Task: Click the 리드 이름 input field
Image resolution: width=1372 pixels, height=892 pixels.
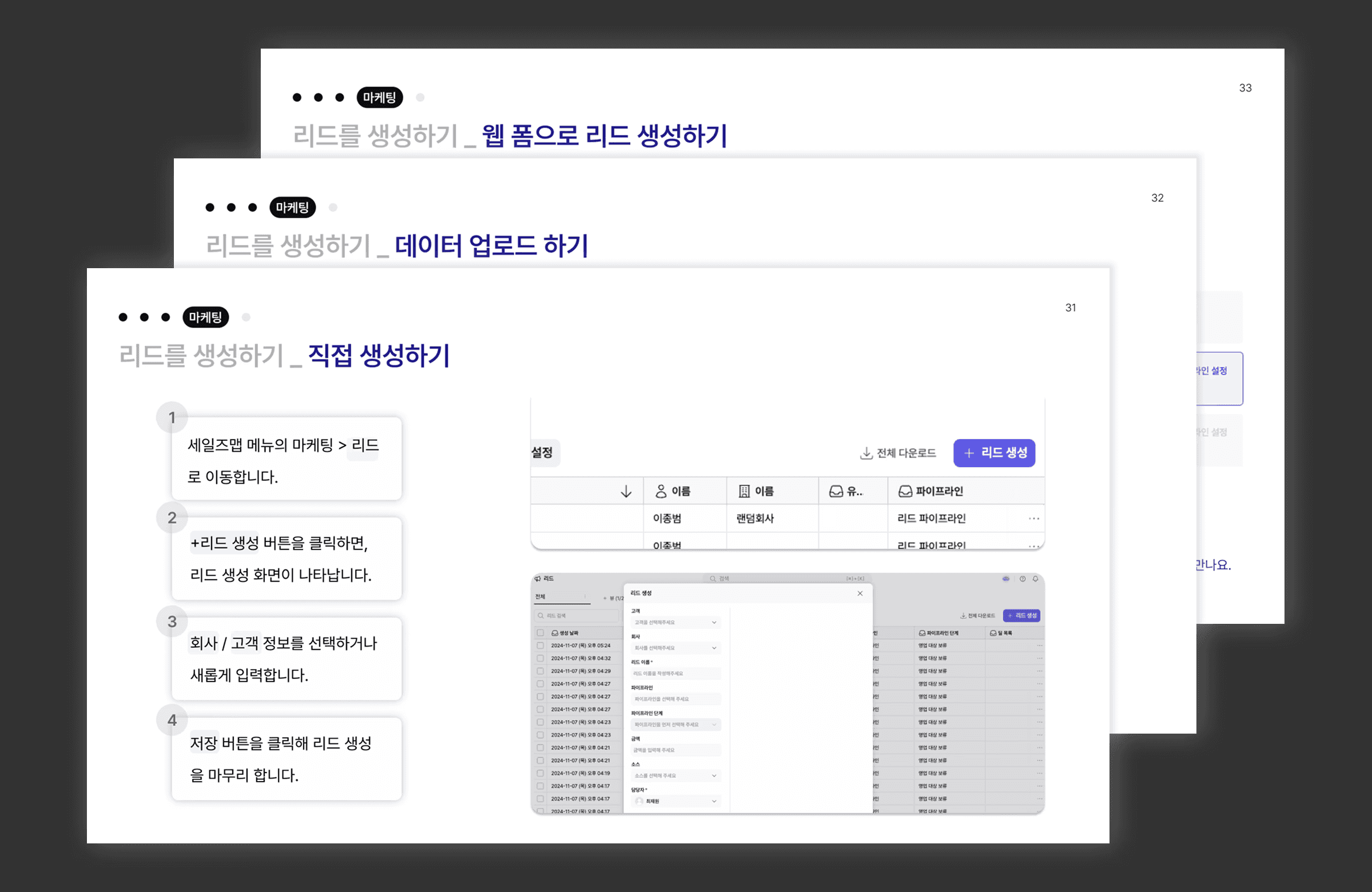Action: tap(675, 673)
